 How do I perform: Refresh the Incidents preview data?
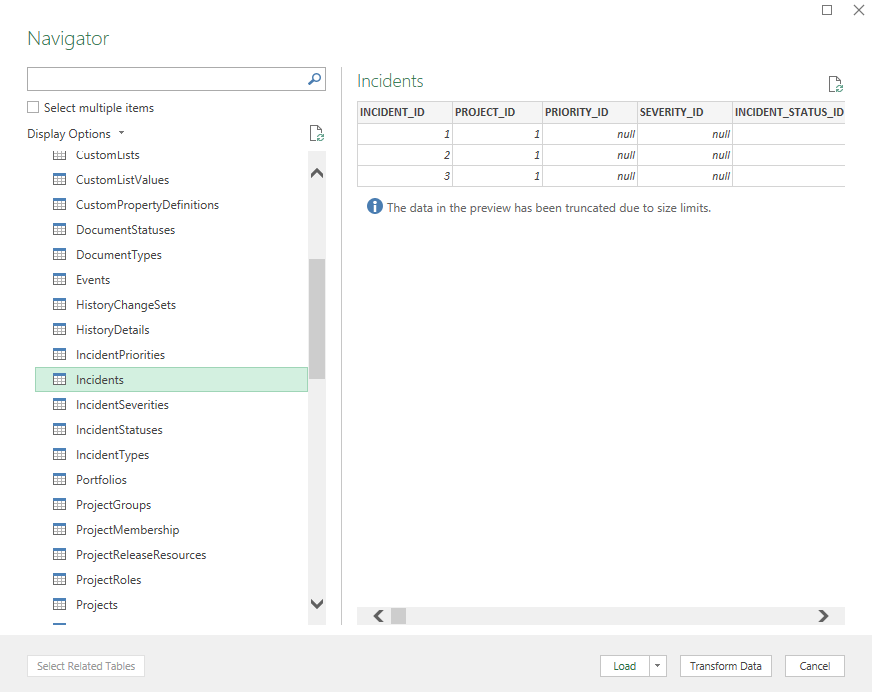(x=835, y=84)
